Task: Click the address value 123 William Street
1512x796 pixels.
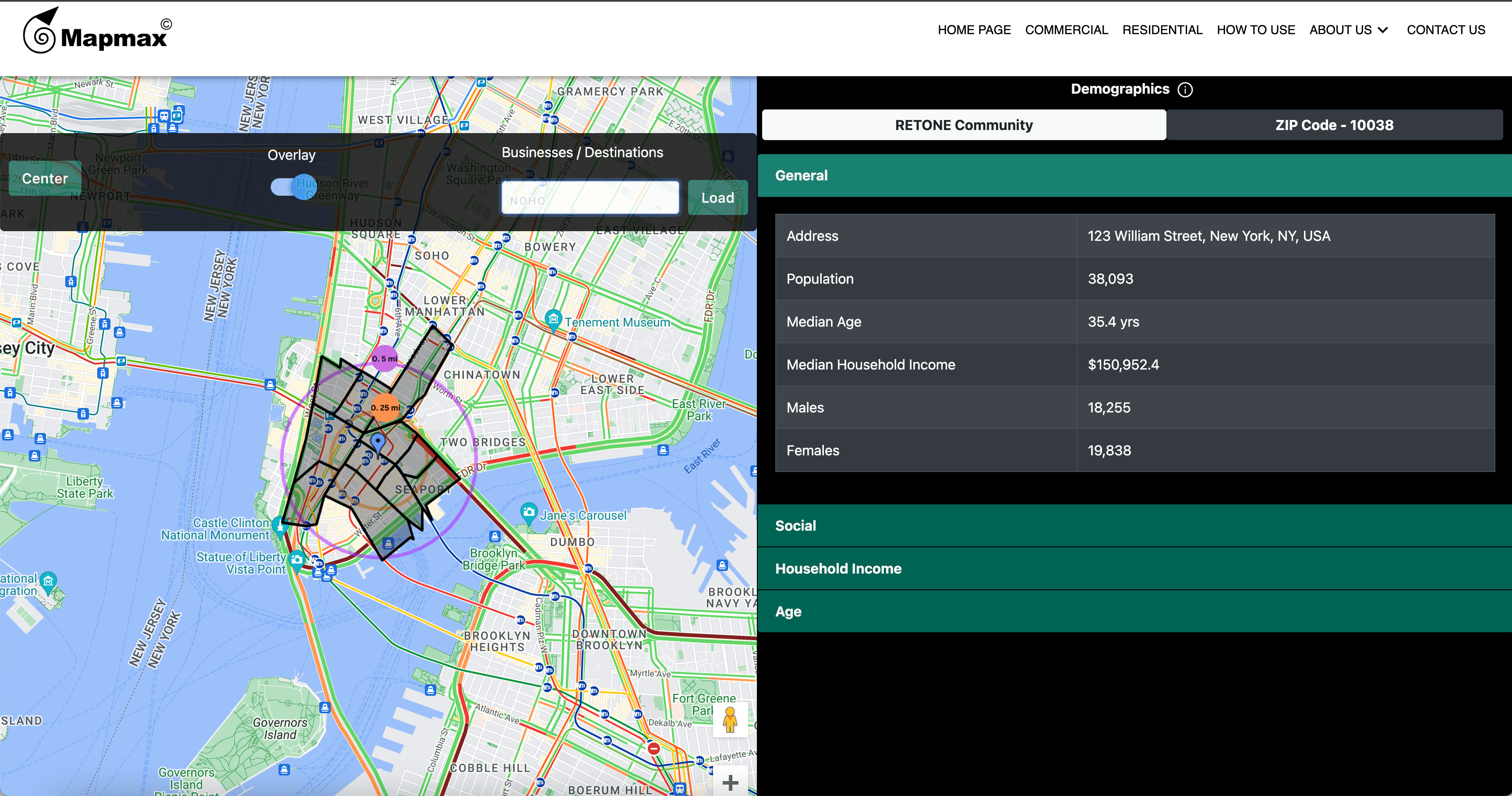Action: click(1208, 236)
